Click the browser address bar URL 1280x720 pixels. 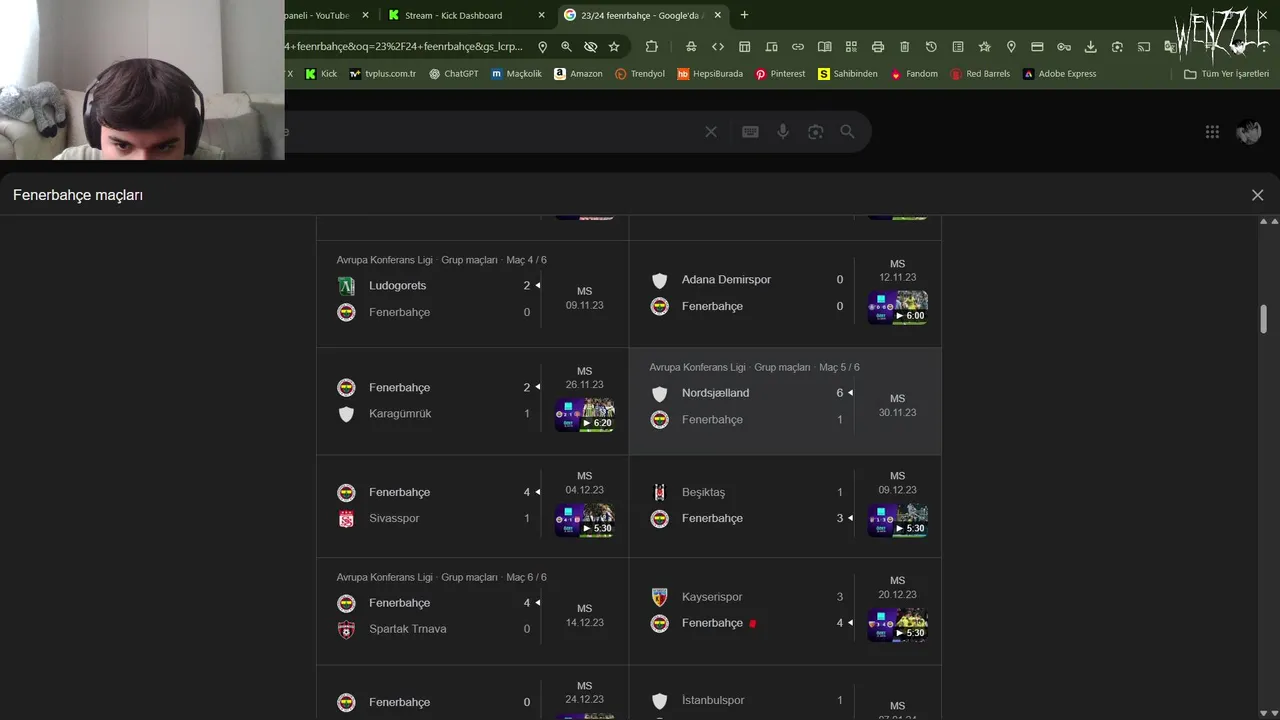[404, 46]
